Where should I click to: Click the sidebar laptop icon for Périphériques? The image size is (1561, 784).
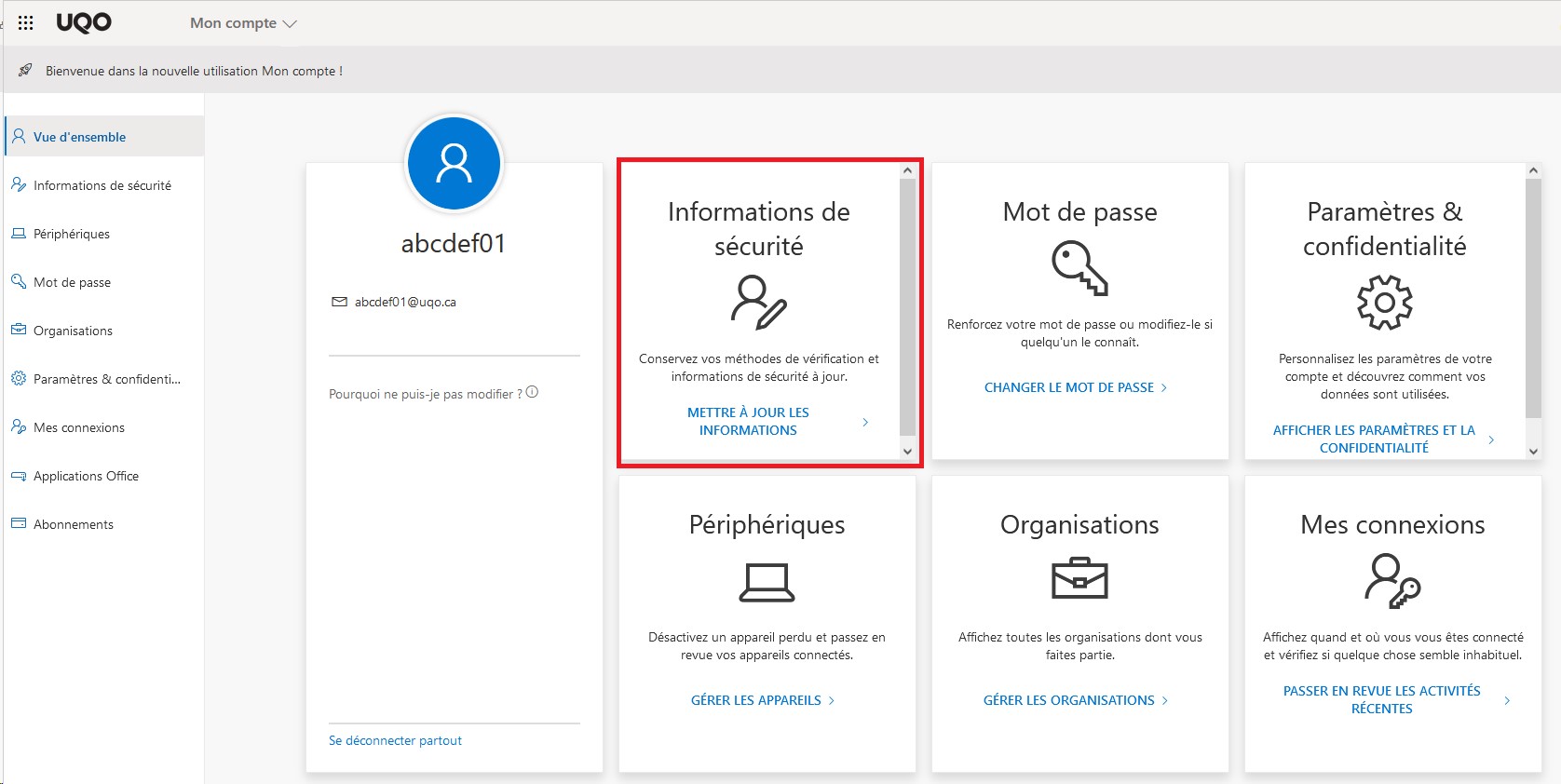[19, 233]
